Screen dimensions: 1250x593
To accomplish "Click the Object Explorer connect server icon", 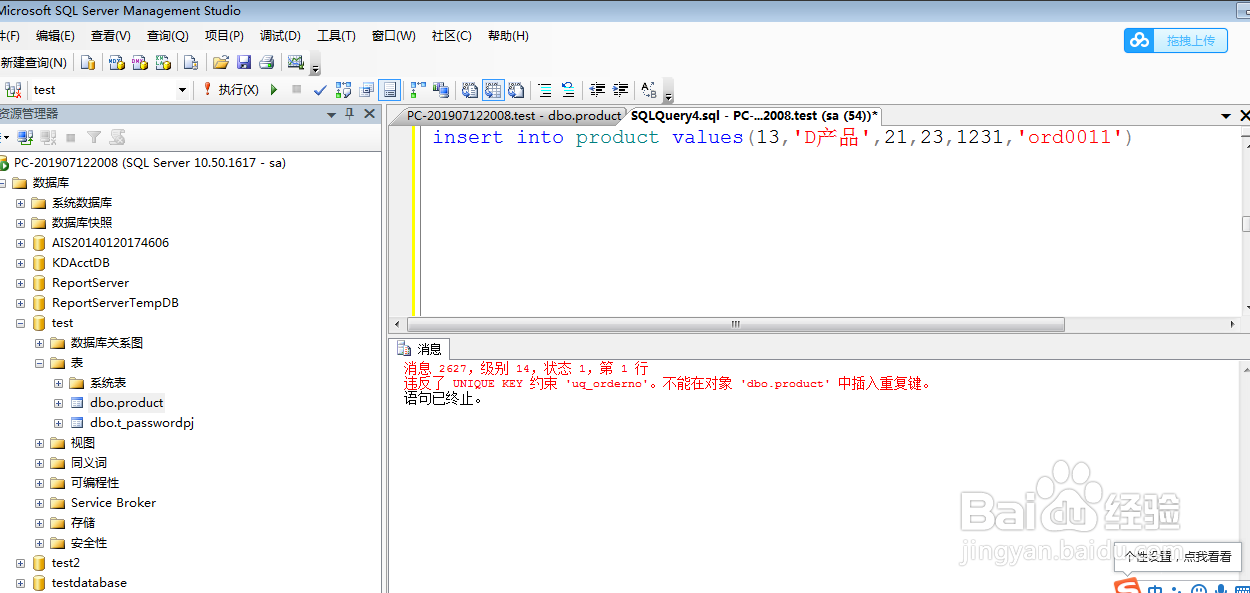I will click(25, 138).
